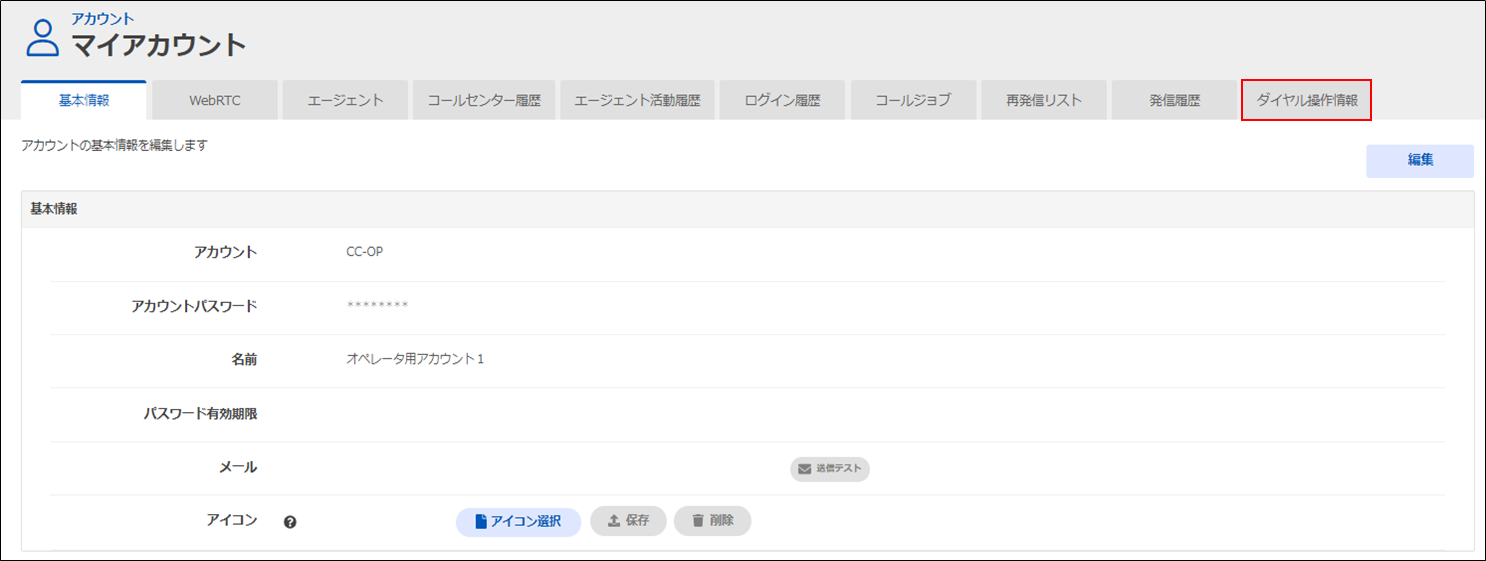
Task: Select the コールセンター履歴 tab
Action: 484,101
